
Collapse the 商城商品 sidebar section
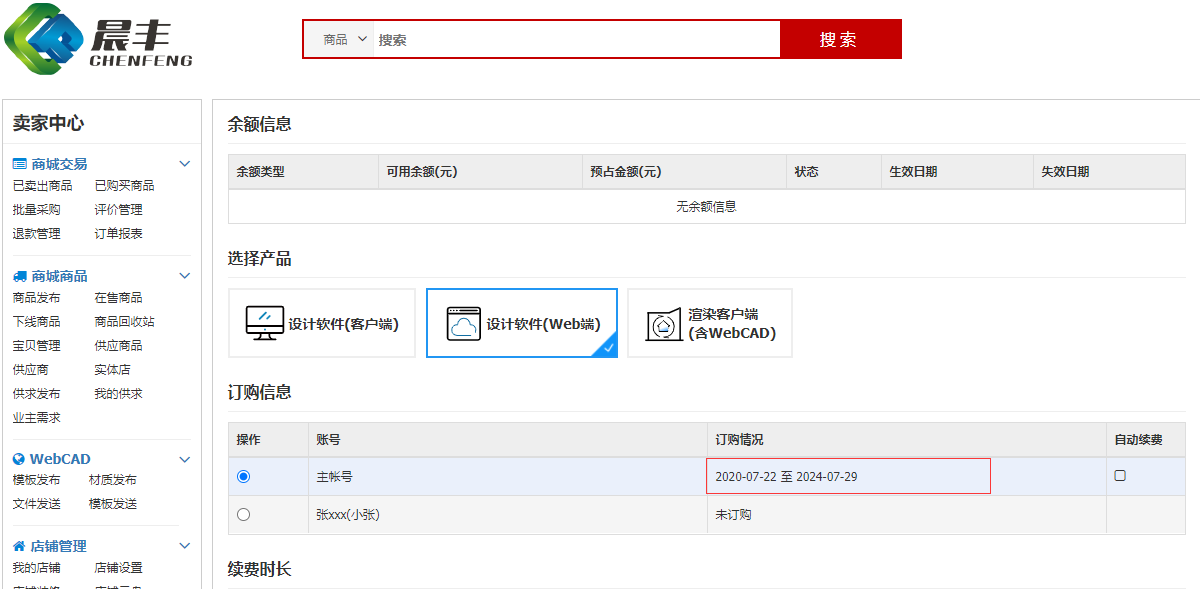coord(184,276)
